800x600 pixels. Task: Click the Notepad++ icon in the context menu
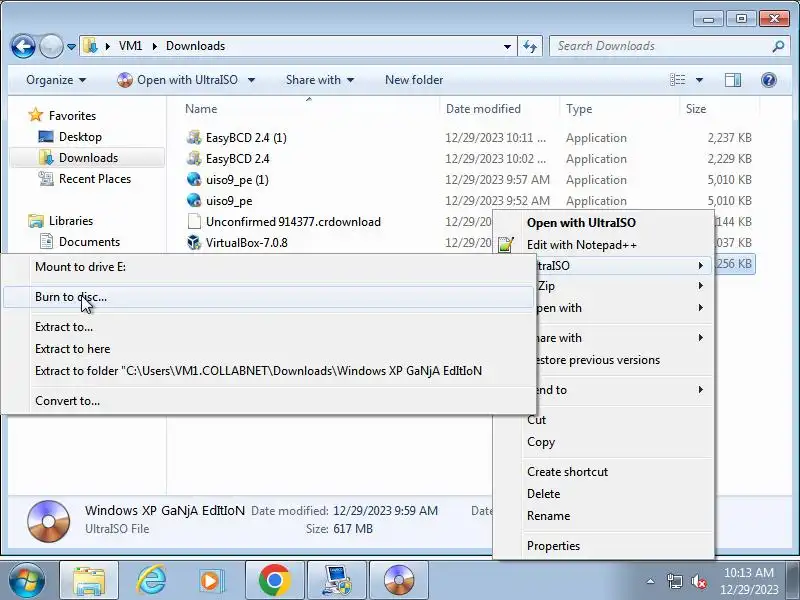[506, 245]
